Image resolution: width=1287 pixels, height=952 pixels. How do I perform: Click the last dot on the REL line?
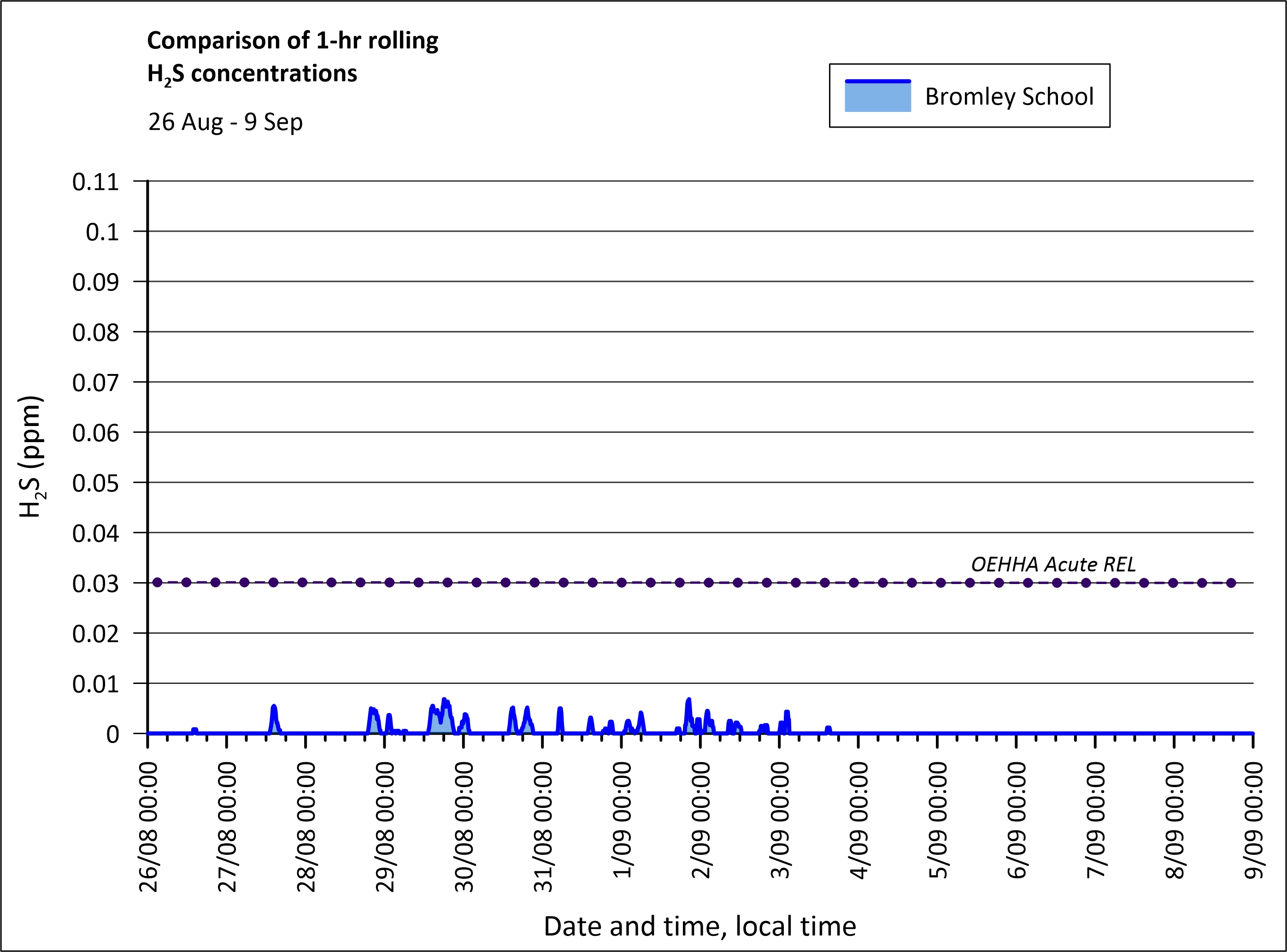[x=1231, y=583]
